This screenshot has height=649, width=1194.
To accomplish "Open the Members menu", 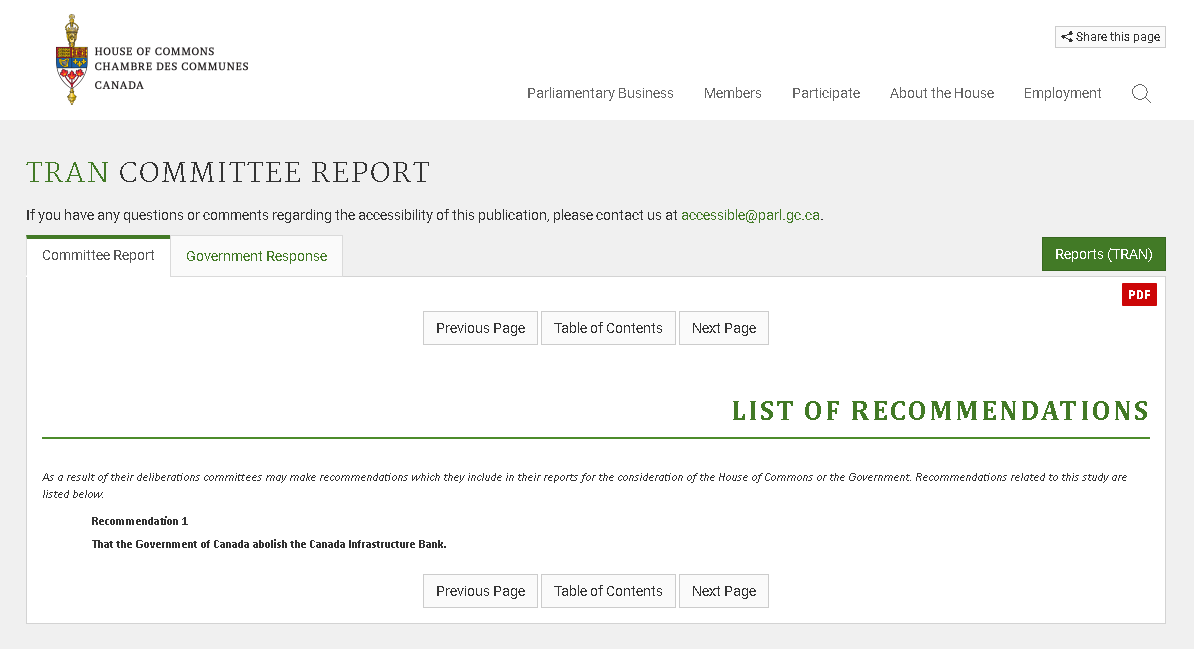I will (733, 93).
